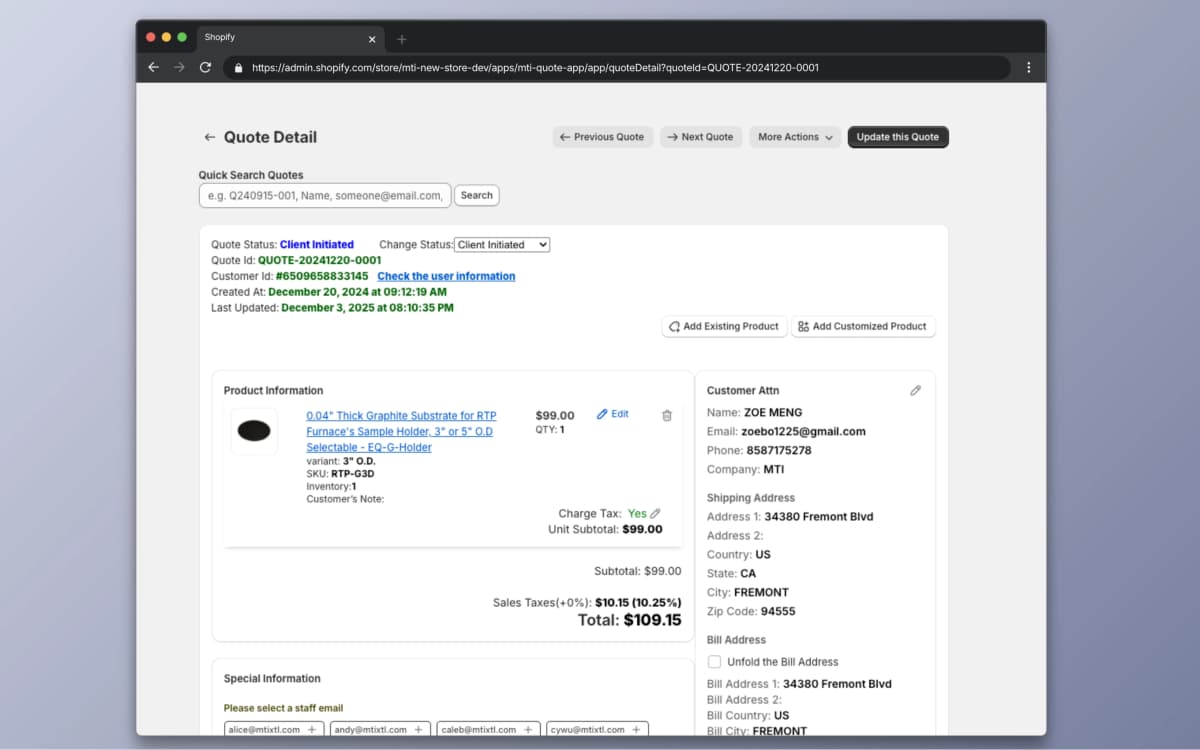Open the Check the user information link

pyautogui.click(x=446, y=276)
